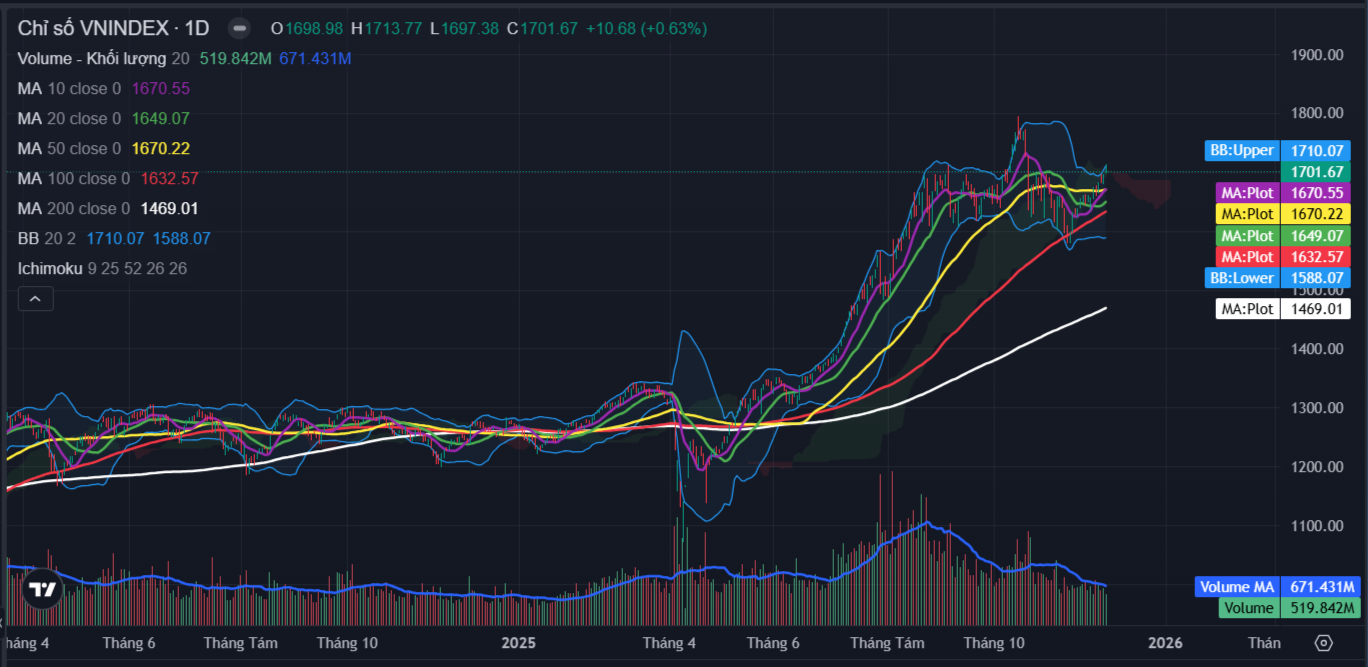Select the MA 10 close indicator legend
1368x667 pixels.
(x=68, y=89)
